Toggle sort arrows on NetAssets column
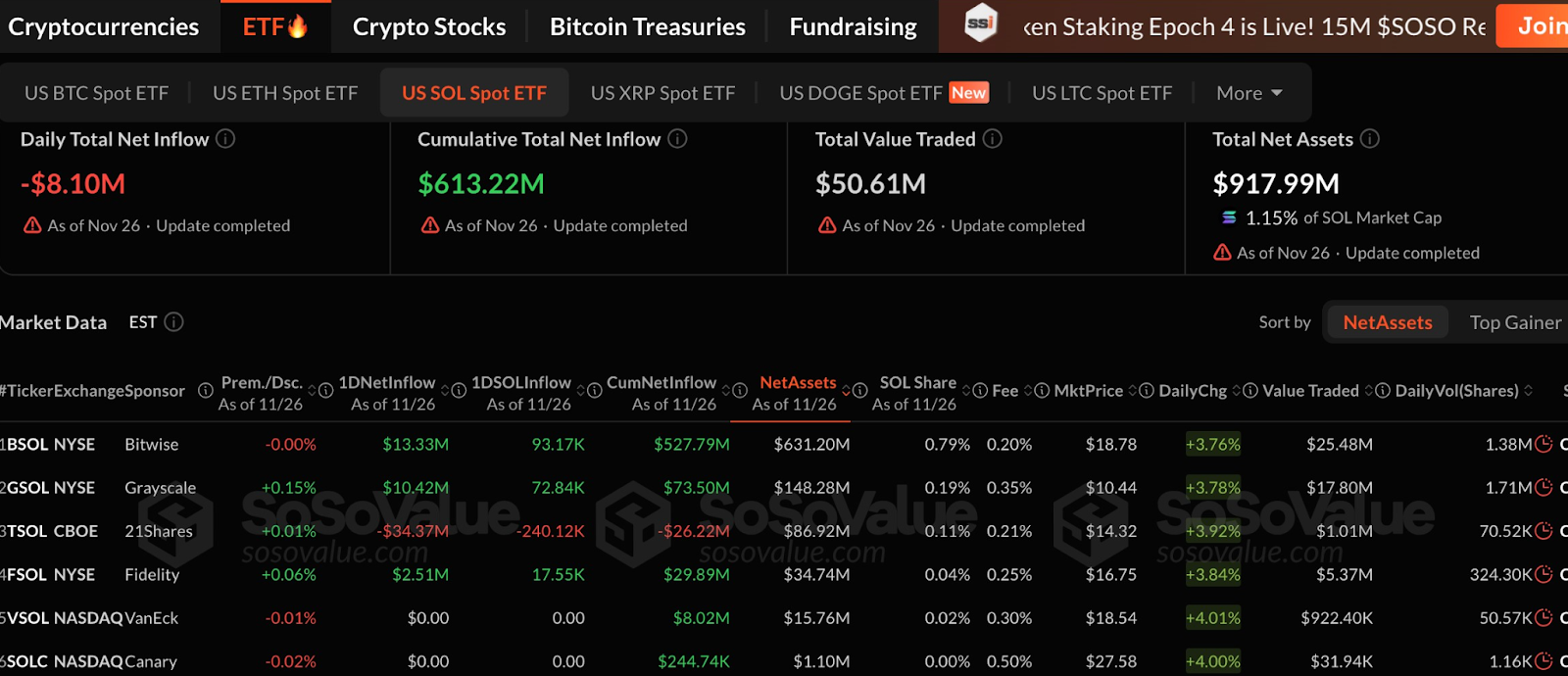 coord(846,391)
